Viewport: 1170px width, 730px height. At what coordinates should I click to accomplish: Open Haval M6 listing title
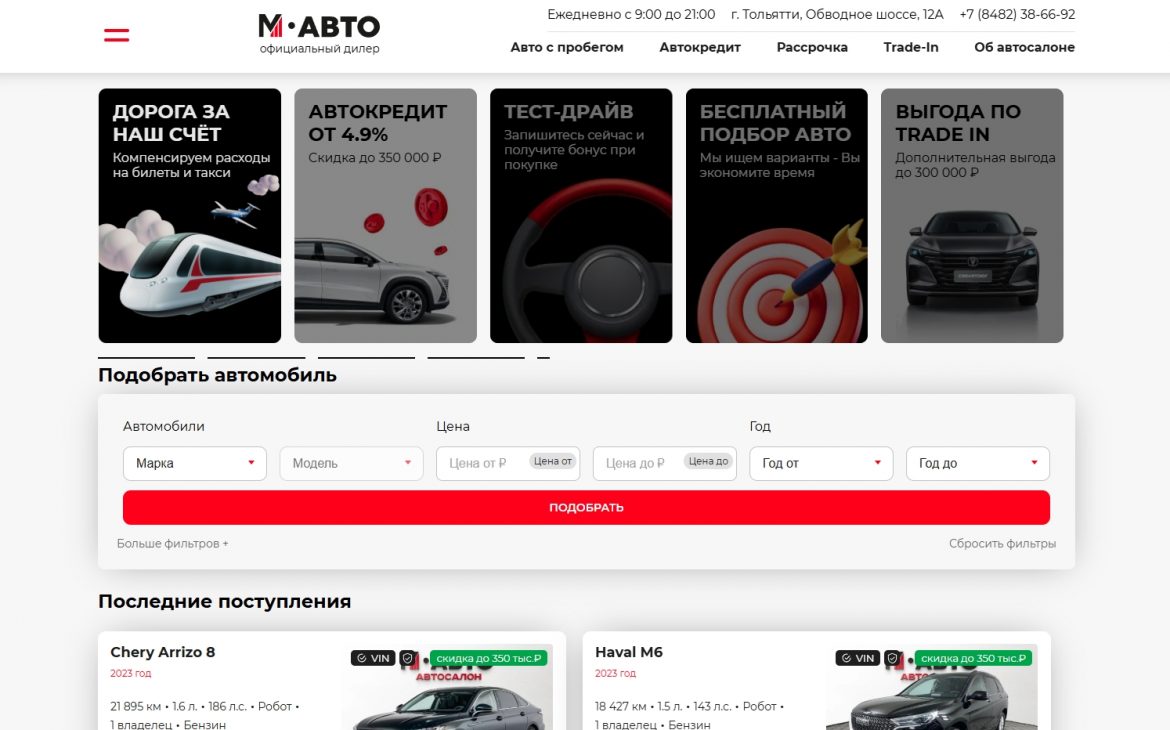tap(628, 652)
